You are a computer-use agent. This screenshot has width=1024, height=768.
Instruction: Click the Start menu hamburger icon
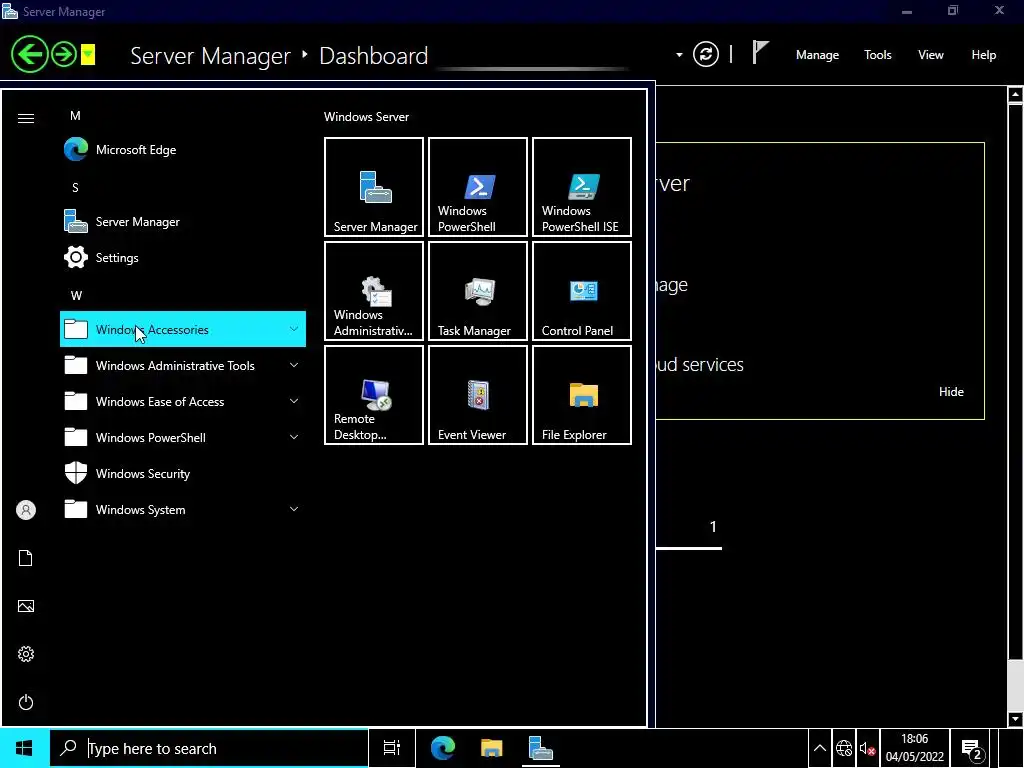click(25, 118)
